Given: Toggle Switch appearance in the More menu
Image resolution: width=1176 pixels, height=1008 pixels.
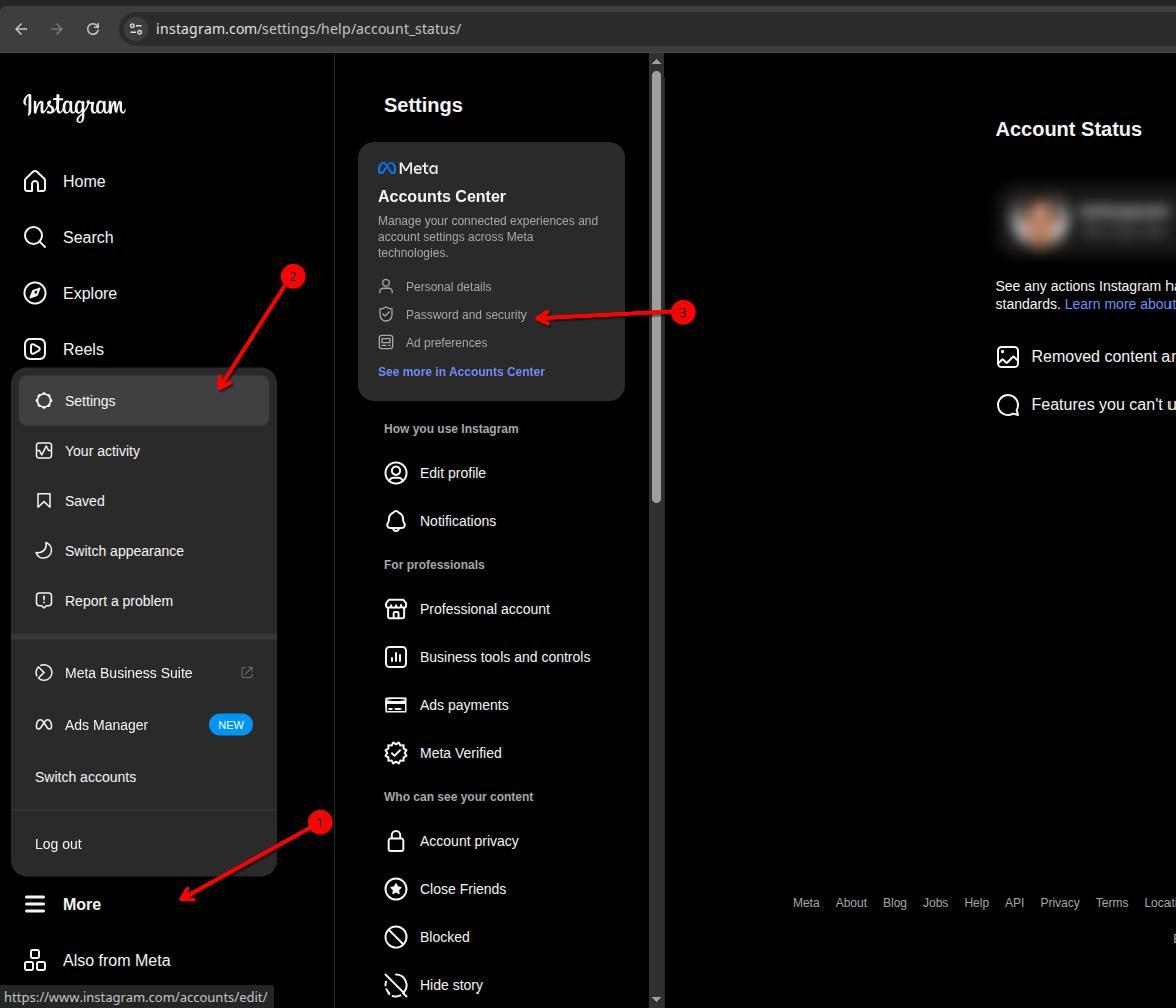Looking at the screenshot, I should coord(124,551).
